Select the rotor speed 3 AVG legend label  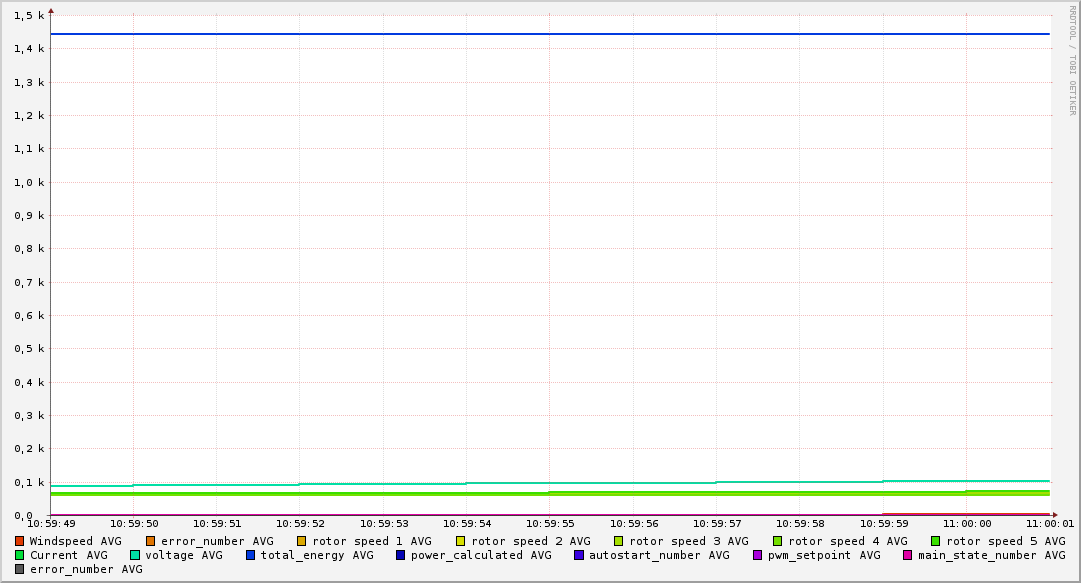click(688, 541)
